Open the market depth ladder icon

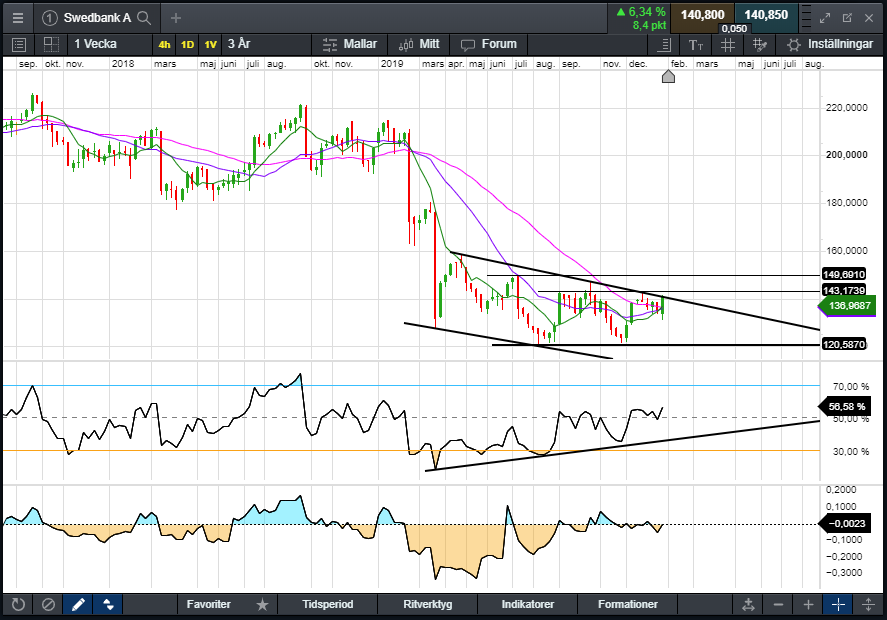click(807, 18)
